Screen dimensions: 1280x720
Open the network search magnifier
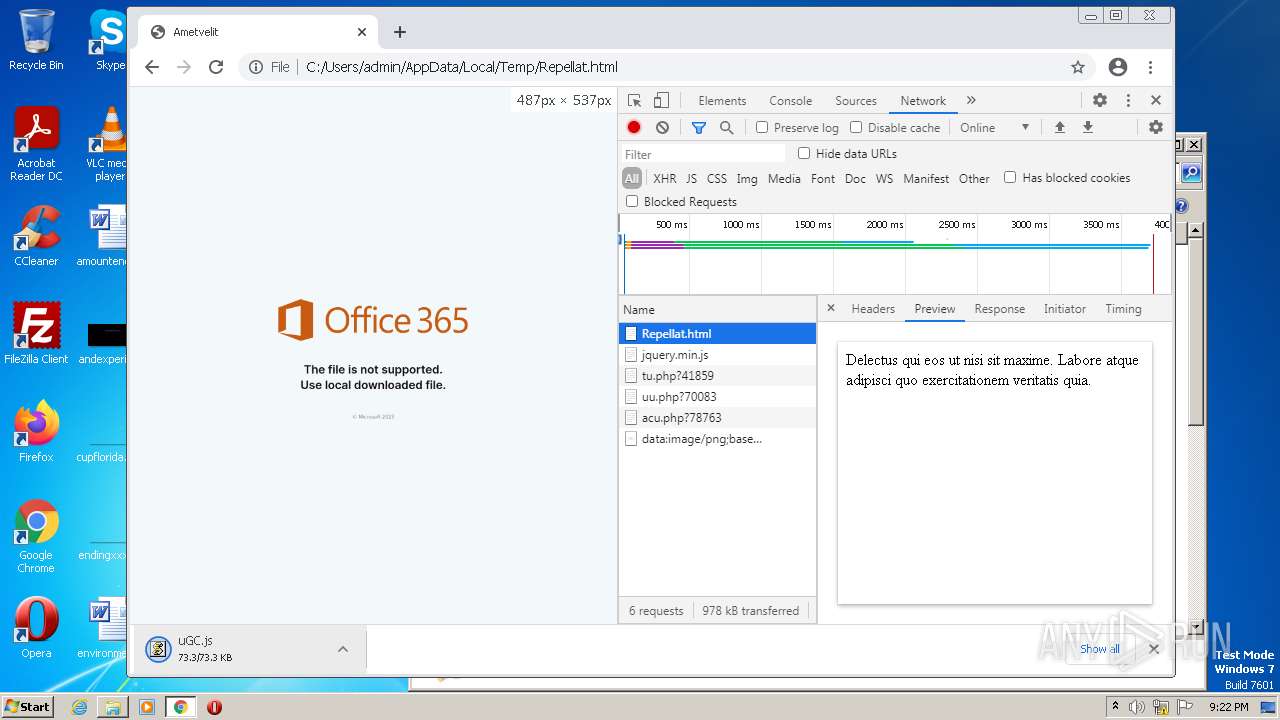pos(727,127)
